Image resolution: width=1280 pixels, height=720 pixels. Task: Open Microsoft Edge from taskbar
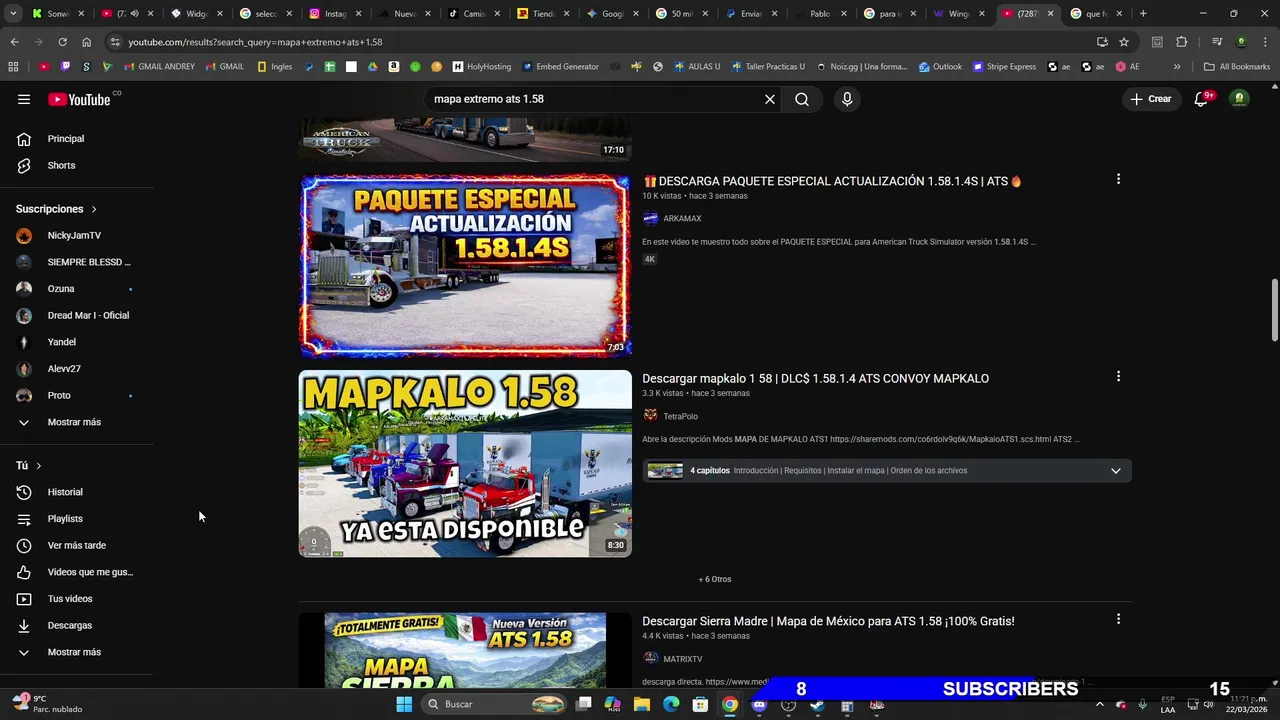pos(671,704)
